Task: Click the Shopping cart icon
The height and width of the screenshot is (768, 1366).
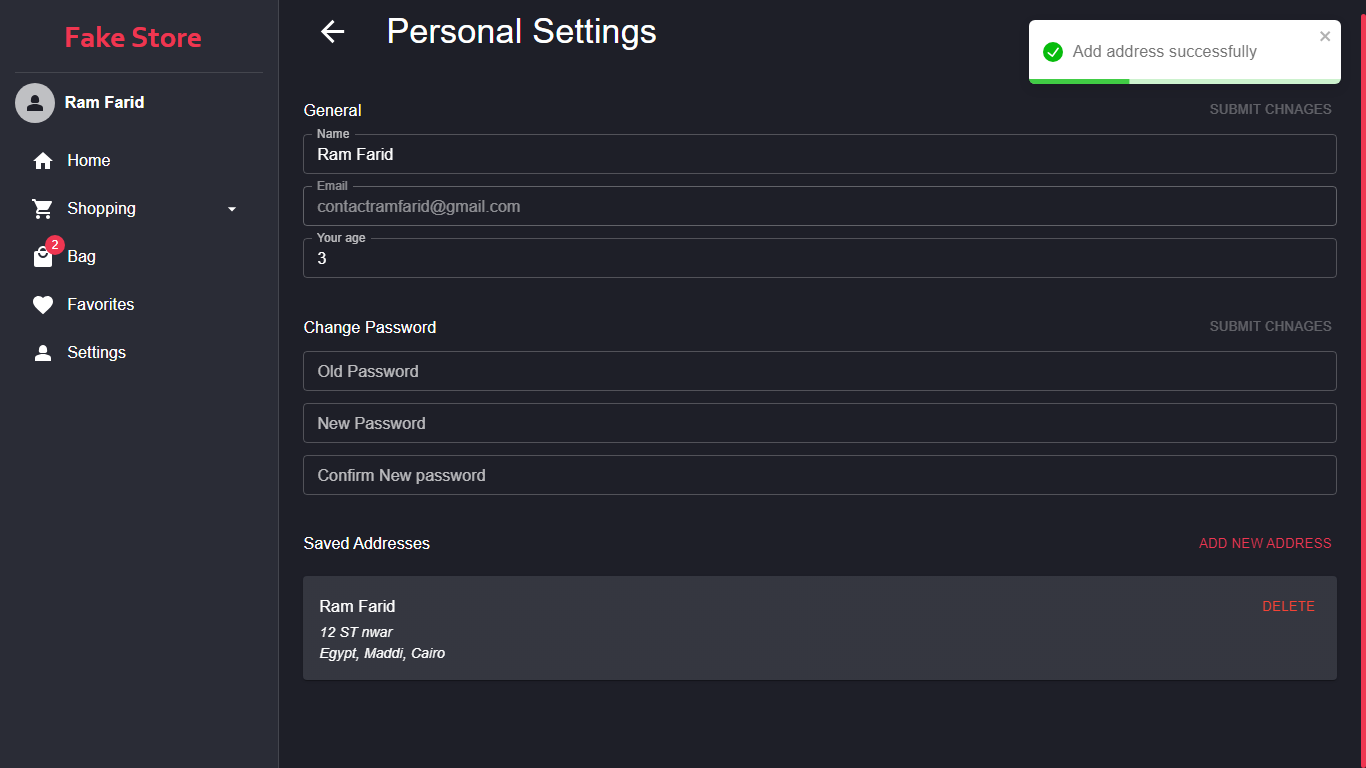Action: pos(43,209)
